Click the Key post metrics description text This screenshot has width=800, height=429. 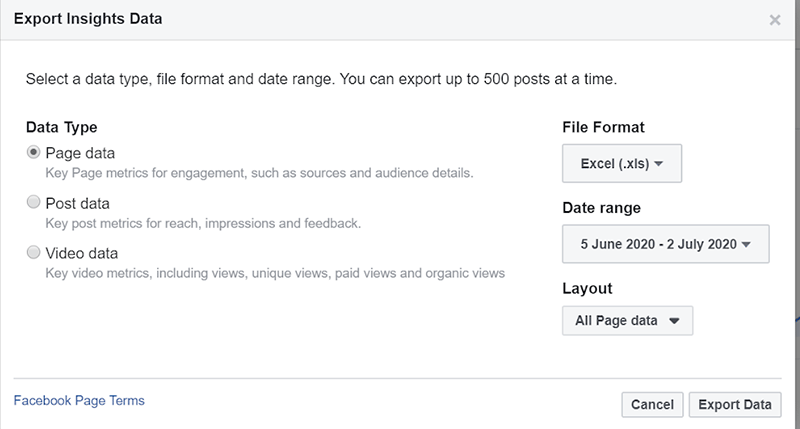203,223
